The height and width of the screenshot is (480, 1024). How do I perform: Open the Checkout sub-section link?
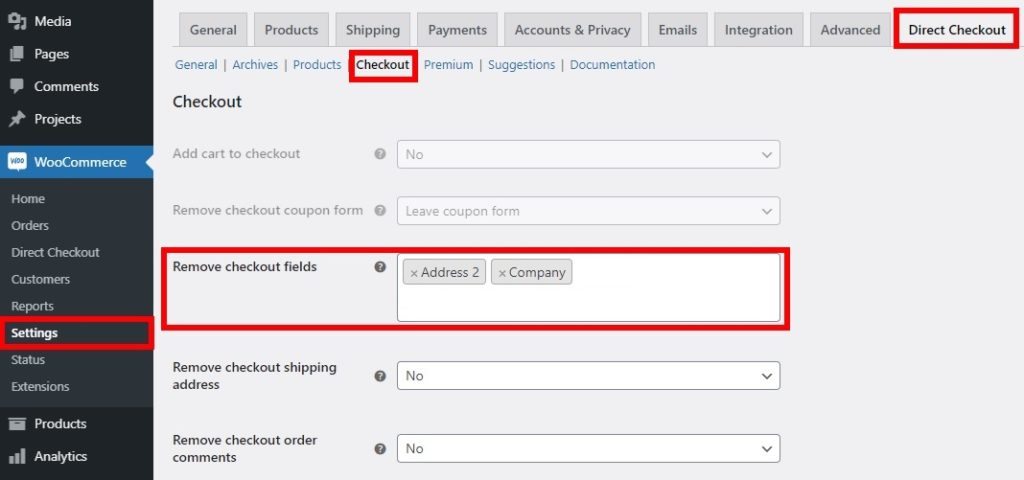click(x=383, y=65)
